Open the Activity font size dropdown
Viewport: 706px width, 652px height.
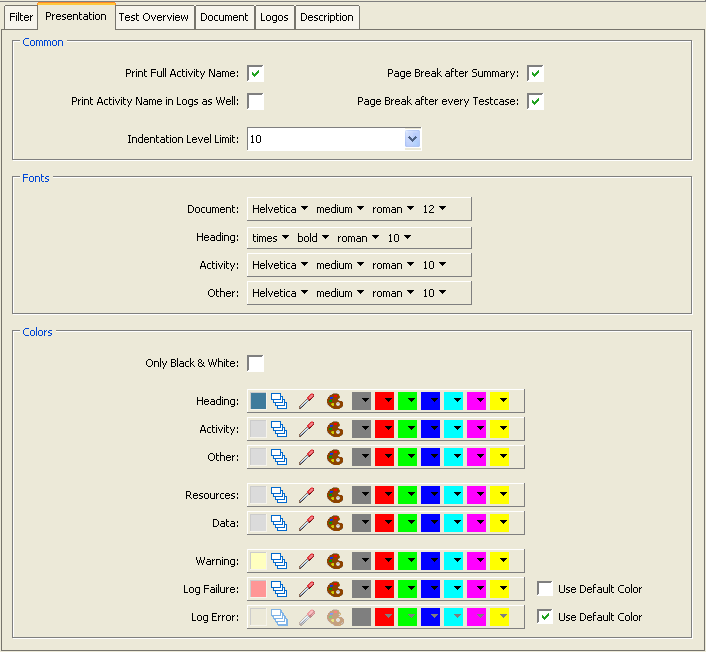[x=434, y=265]
